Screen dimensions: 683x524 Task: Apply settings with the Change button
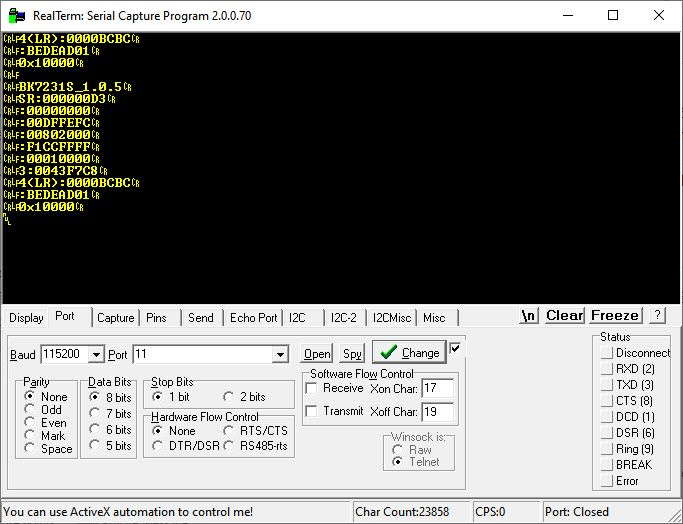(x=409, y=352)
